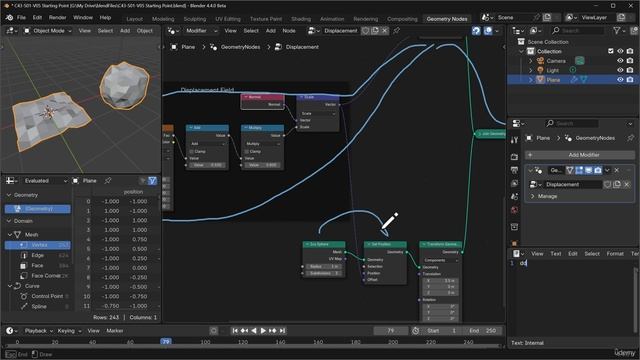640x360 pixels.
Task: Open View Layer properties tab icon
Action: pos(514,183)
